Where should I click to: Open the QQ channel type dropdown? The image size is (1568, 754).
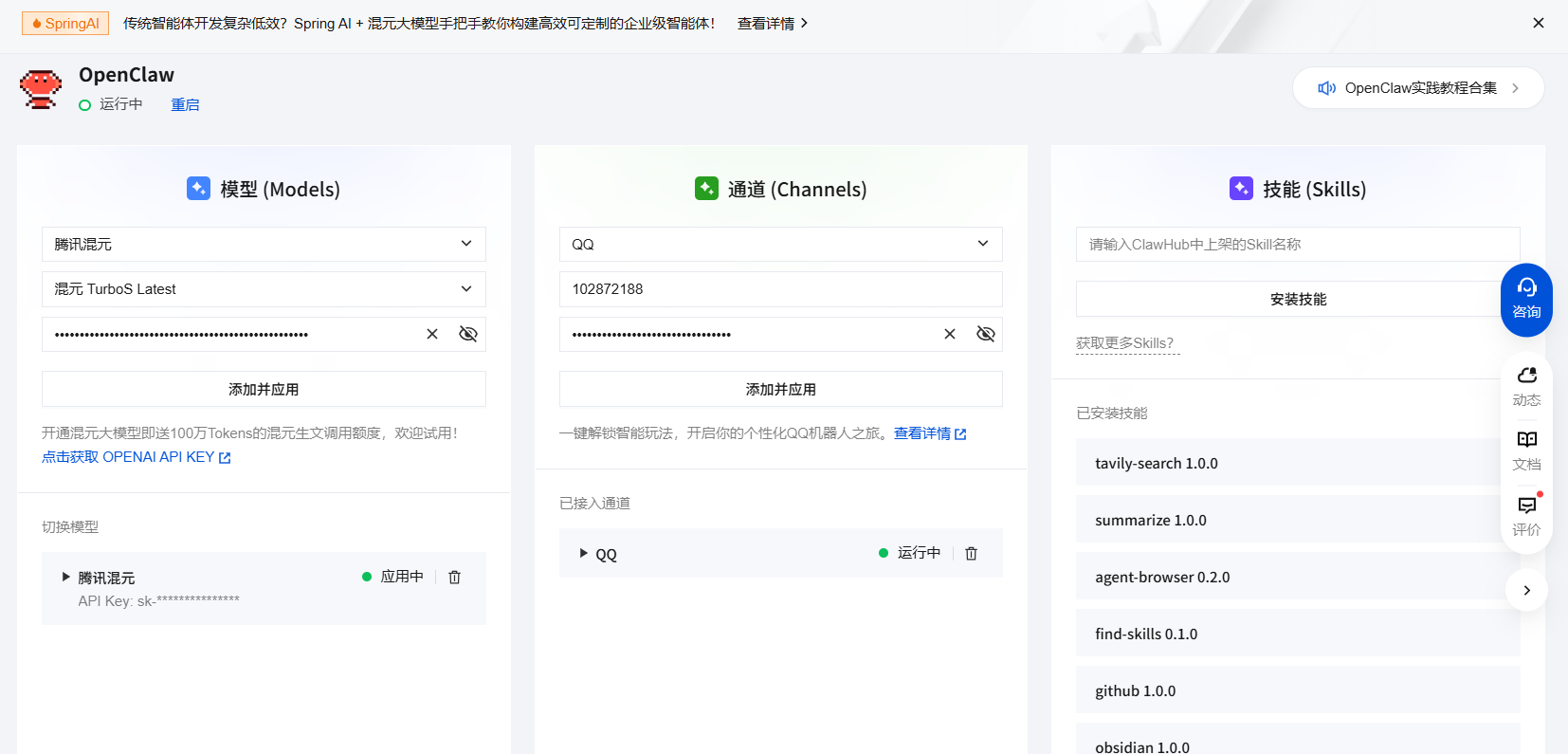coord(781,244)
